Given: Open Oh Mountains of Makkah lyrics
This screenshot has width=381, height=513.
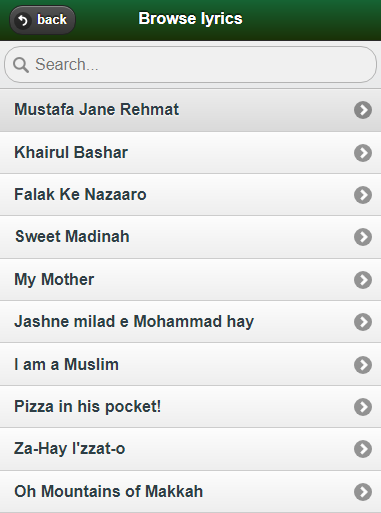Looking at the screenshot, I should (190, 492).
